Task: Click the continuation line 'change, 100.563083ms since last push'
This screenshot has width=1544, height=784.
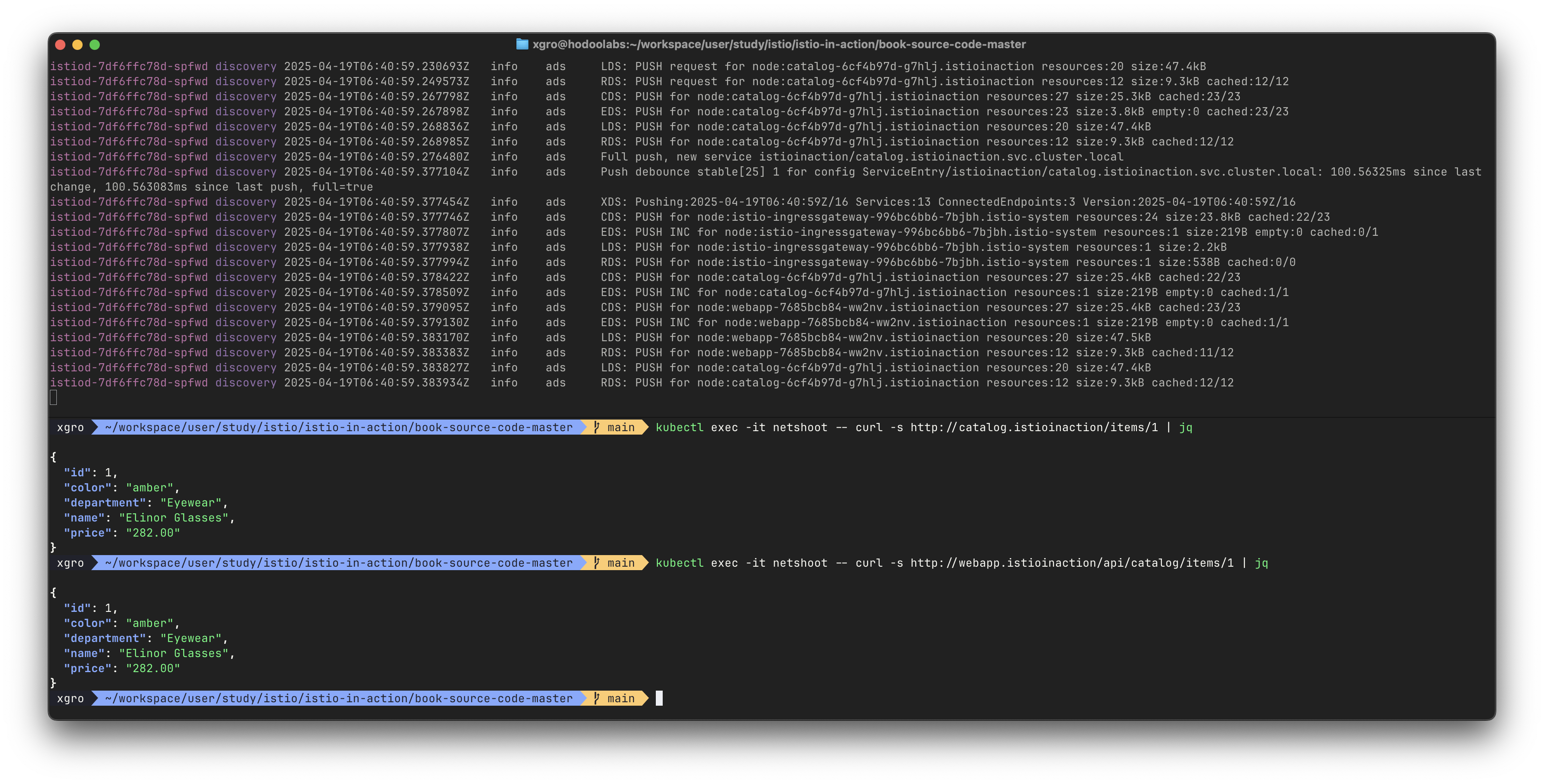Action: 211,187
